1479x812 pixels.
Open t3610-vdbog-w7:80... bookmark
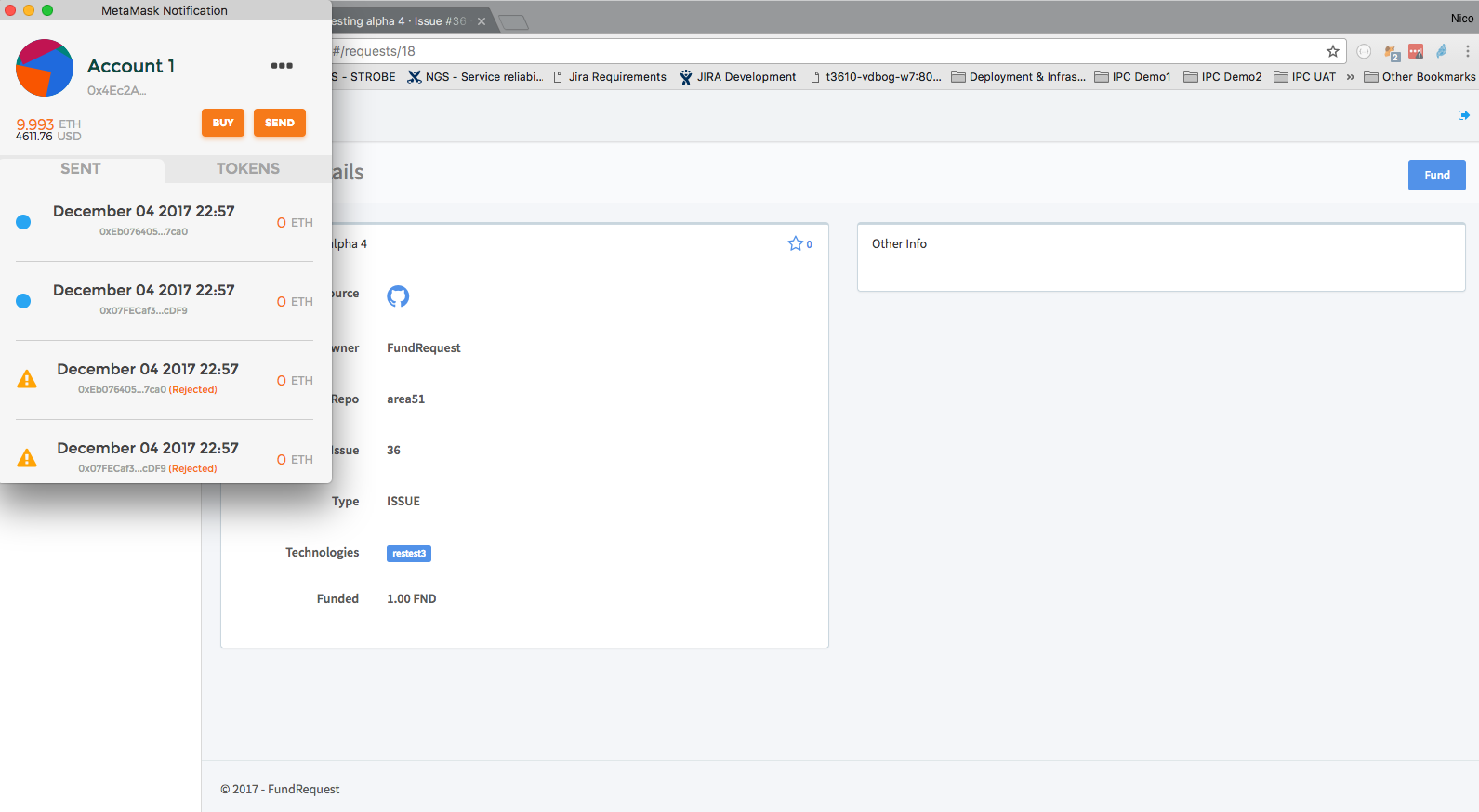(x=876, y=77)
